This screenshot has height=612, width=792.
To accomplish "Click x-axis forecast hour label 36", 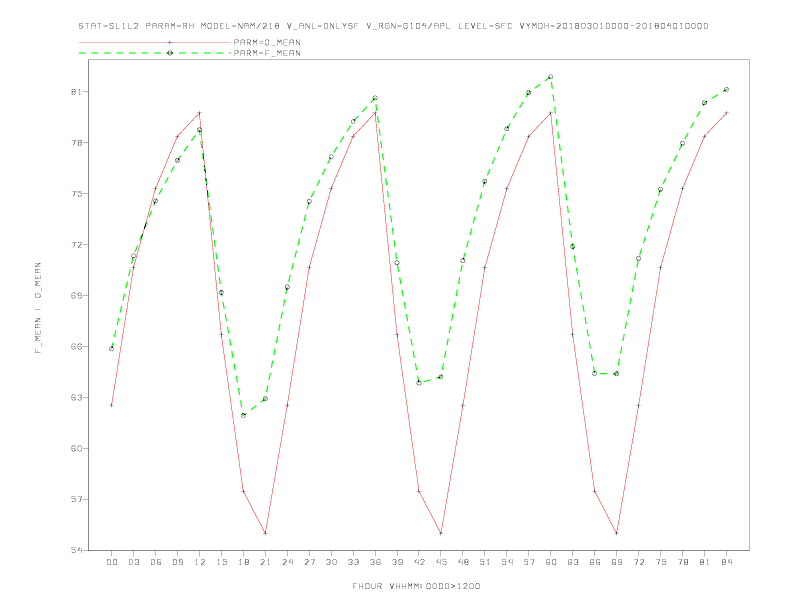I will [x=375, y=562].
